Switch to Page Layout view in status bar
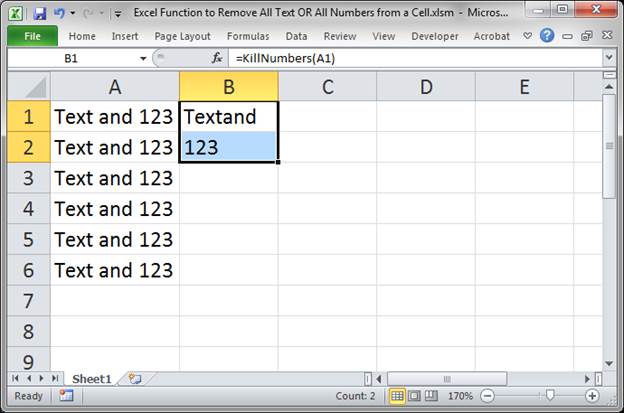The height and width of the screenshot is (413, 624). [415, 396]
